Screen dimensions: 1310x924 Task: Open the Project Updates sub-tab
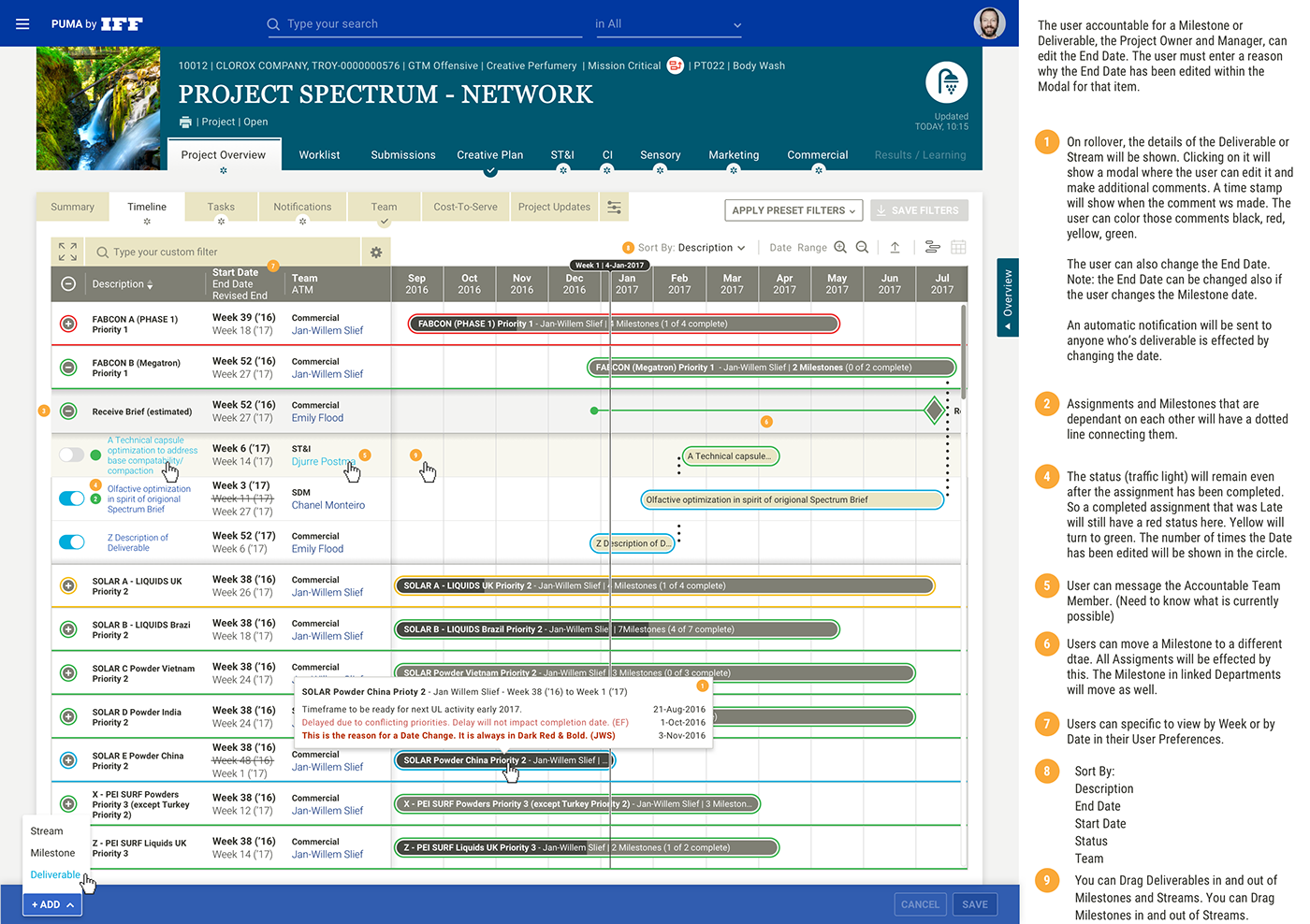tap(554, 207)
